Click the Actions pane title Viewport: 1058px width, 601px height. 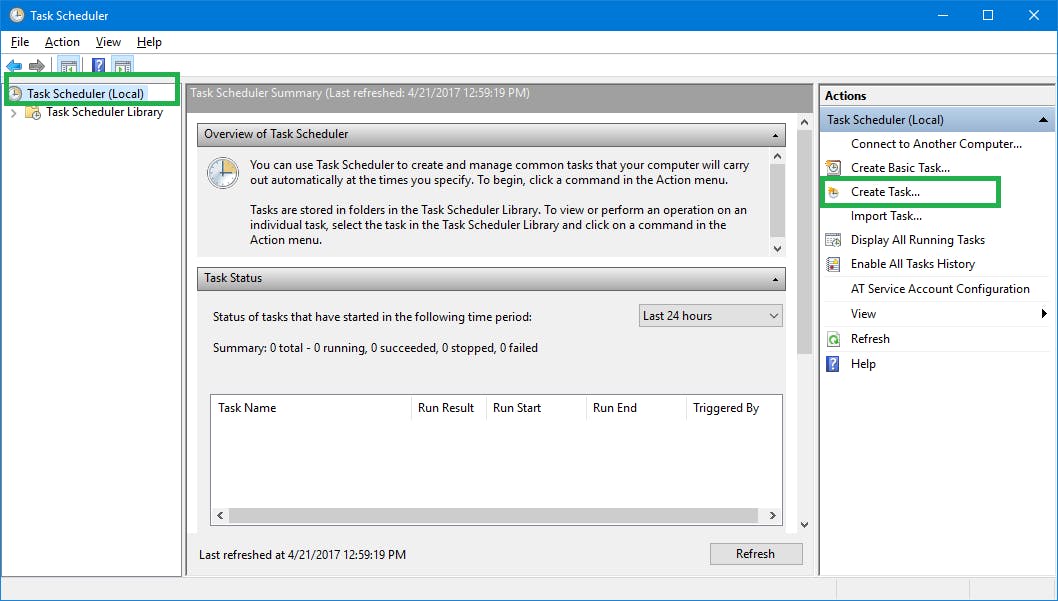[x=845, y=96]
